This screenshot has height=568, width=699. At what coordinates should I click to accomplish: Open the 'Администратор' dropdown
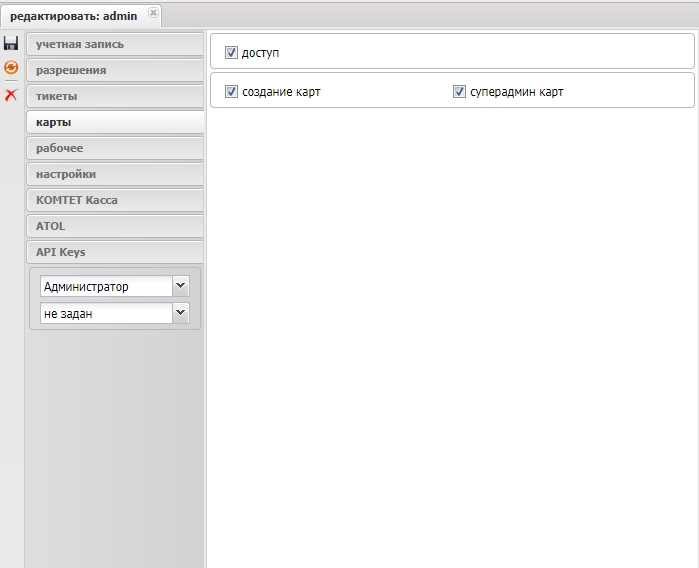180,287
